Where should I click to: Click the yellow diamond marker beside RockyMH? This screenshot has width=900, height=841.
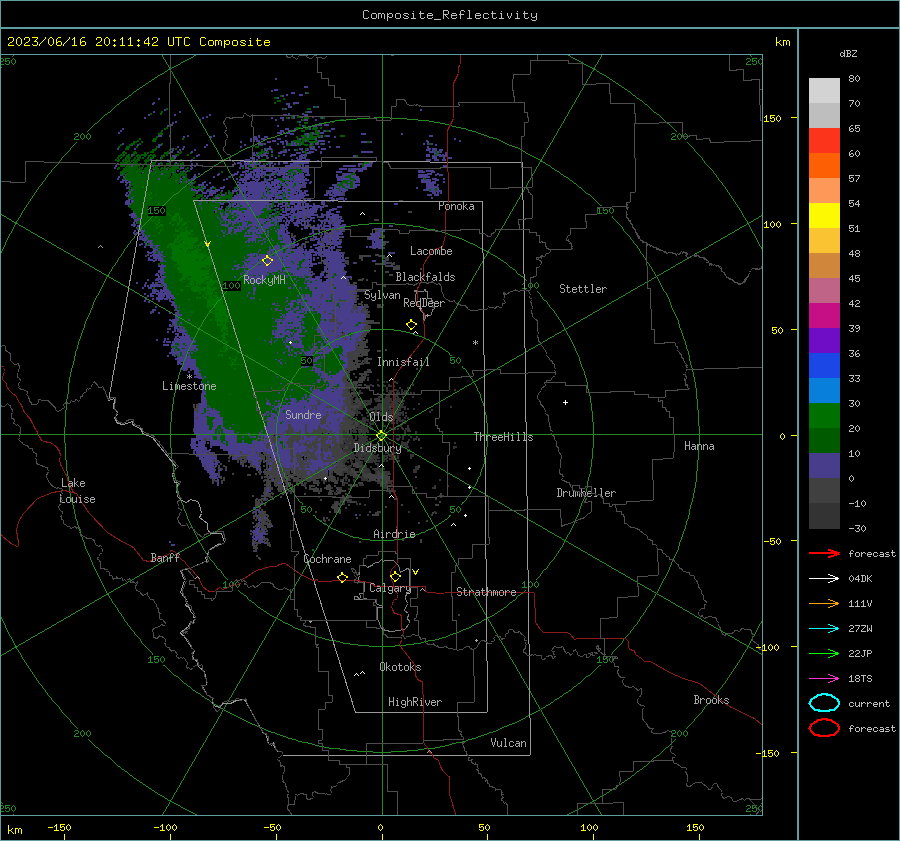coord(267,261)
